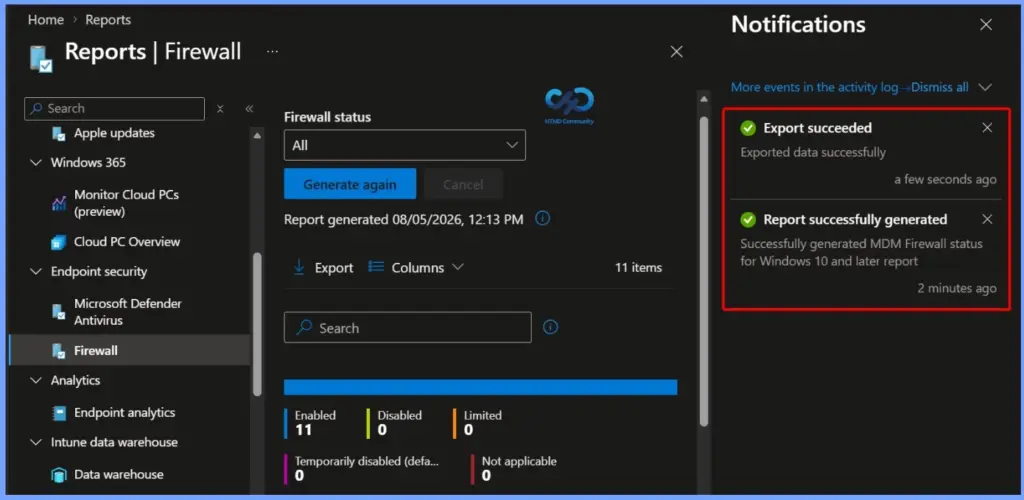This screenshot has height=500, width=1024.
Task: Open Microsoft Defender Antivirus report
Action: point(128,312)
